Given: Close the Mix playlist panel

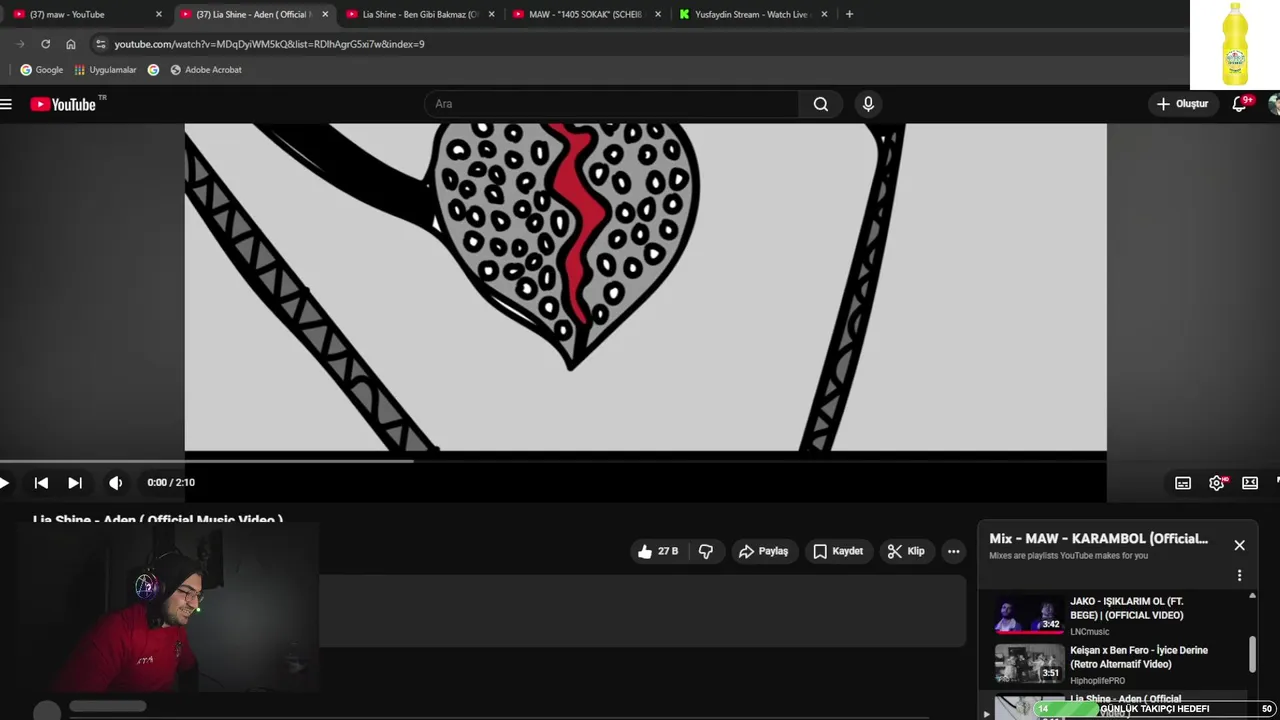Looking at the screenshot, I should [1239, 545].
